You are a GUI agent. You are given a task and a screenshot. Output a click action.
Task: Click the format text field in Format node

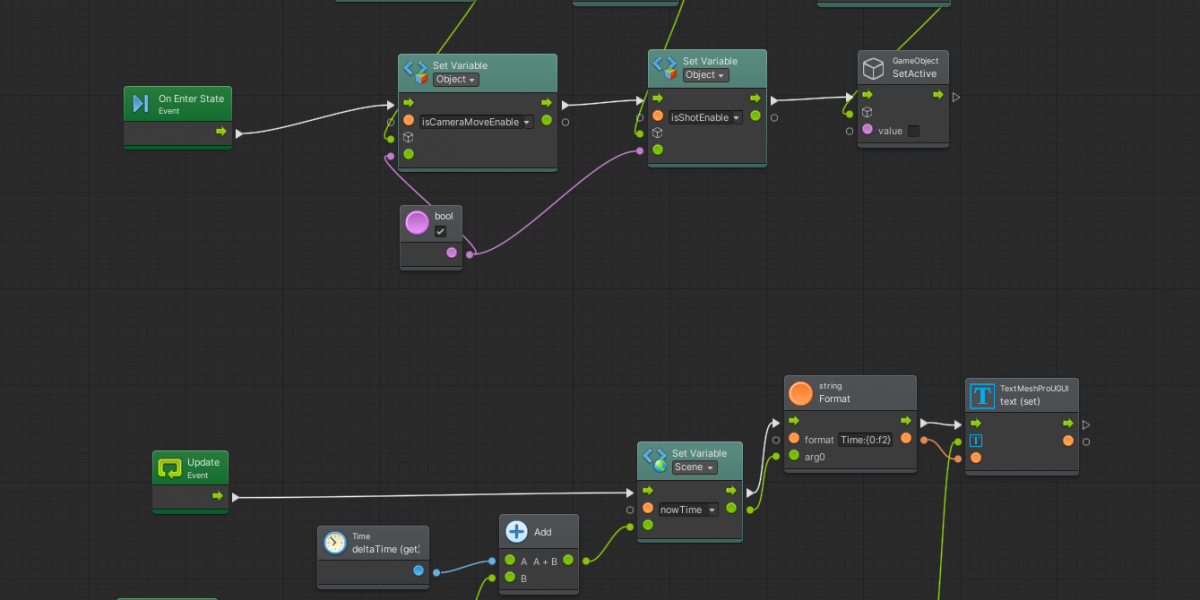868,440
